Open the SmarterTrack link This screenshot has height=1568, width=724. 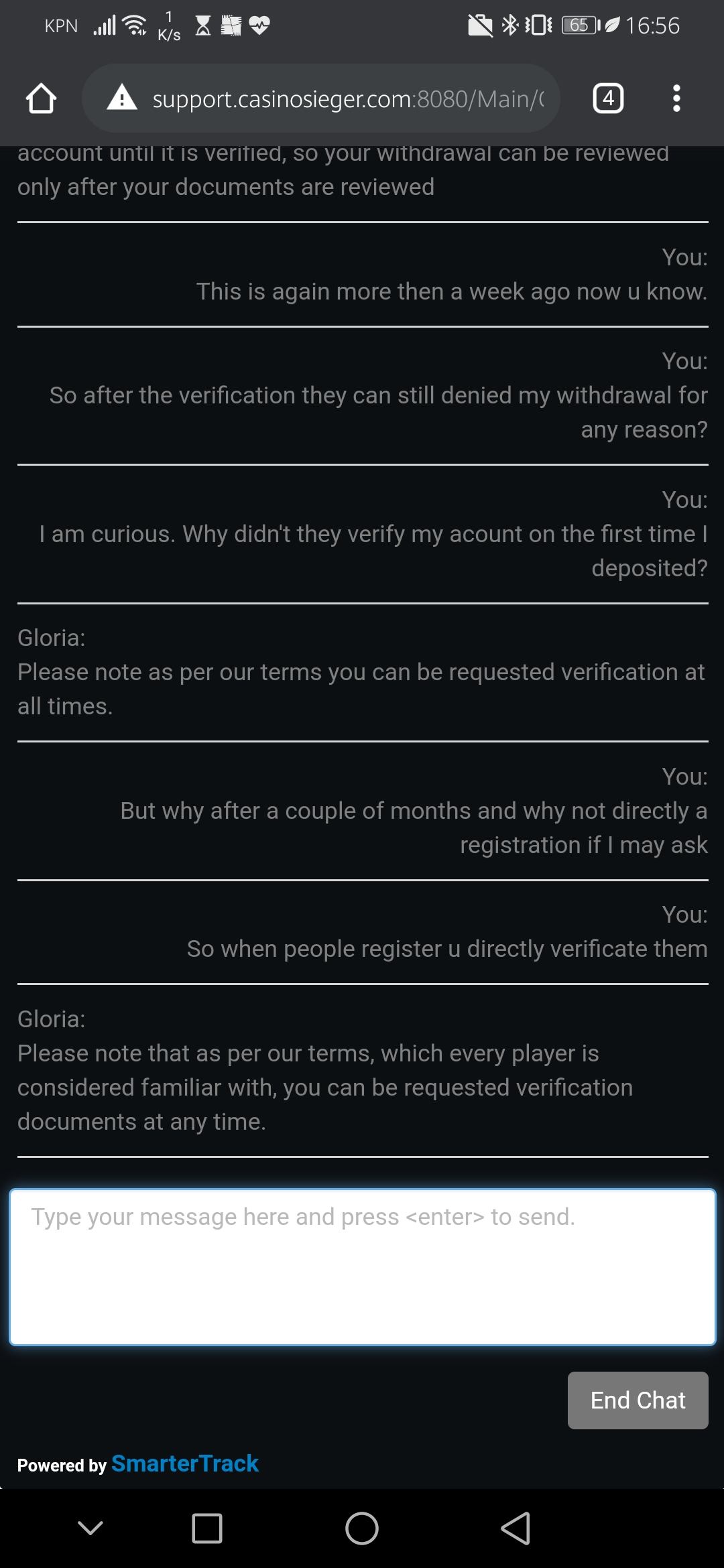click(185, 1463)
